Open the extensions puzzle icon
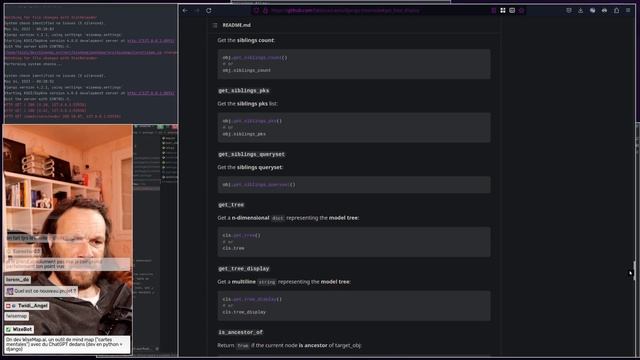 [x=616, y=11]
